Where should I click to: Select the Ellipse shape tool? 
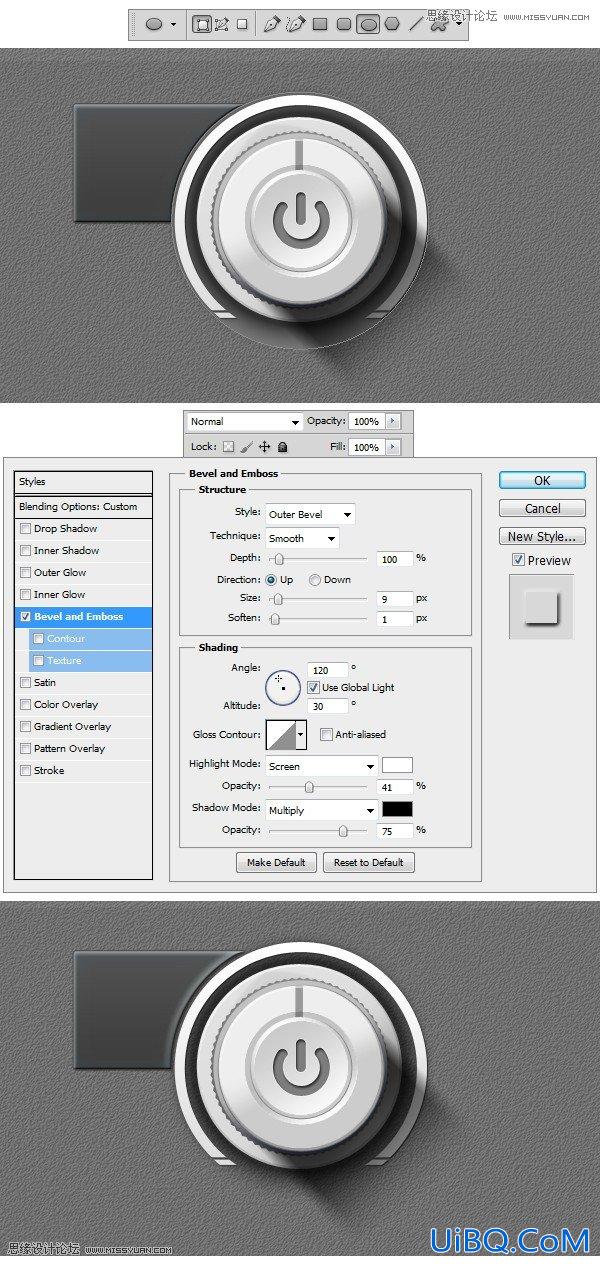pos(368,24)
